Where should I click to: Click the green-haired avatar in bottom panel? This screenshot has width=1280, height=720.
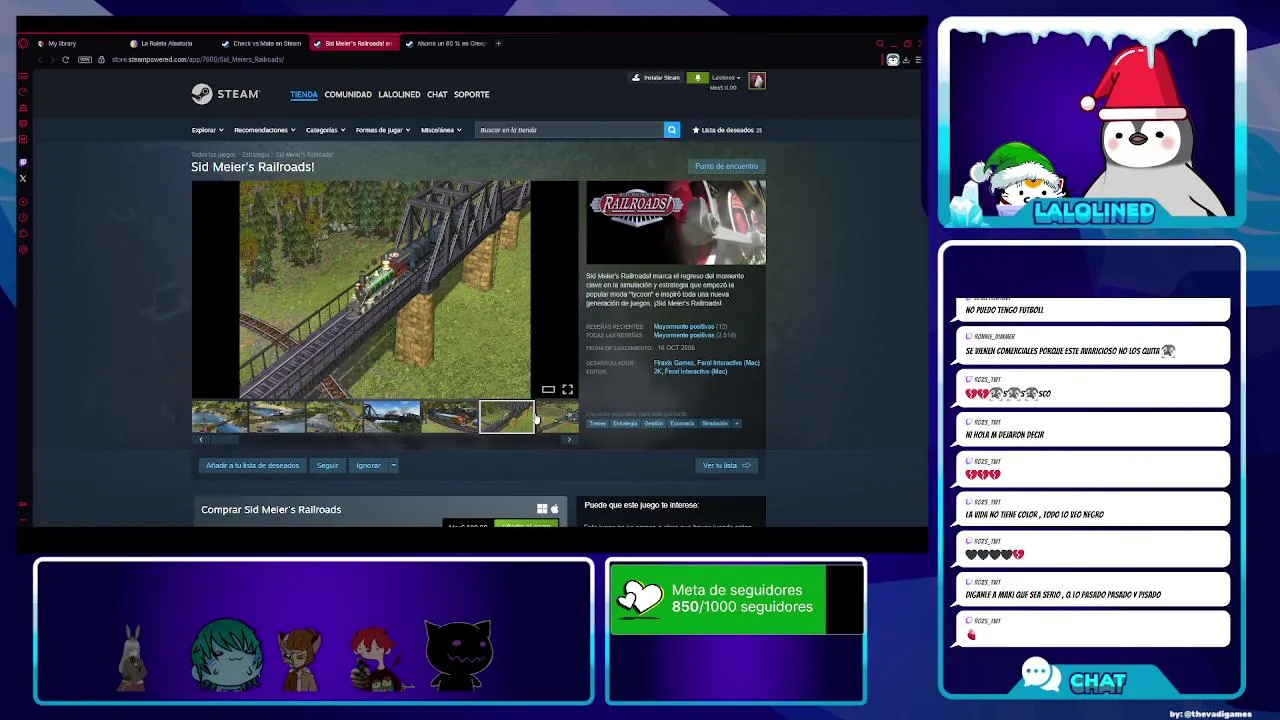tap(228, 655)
